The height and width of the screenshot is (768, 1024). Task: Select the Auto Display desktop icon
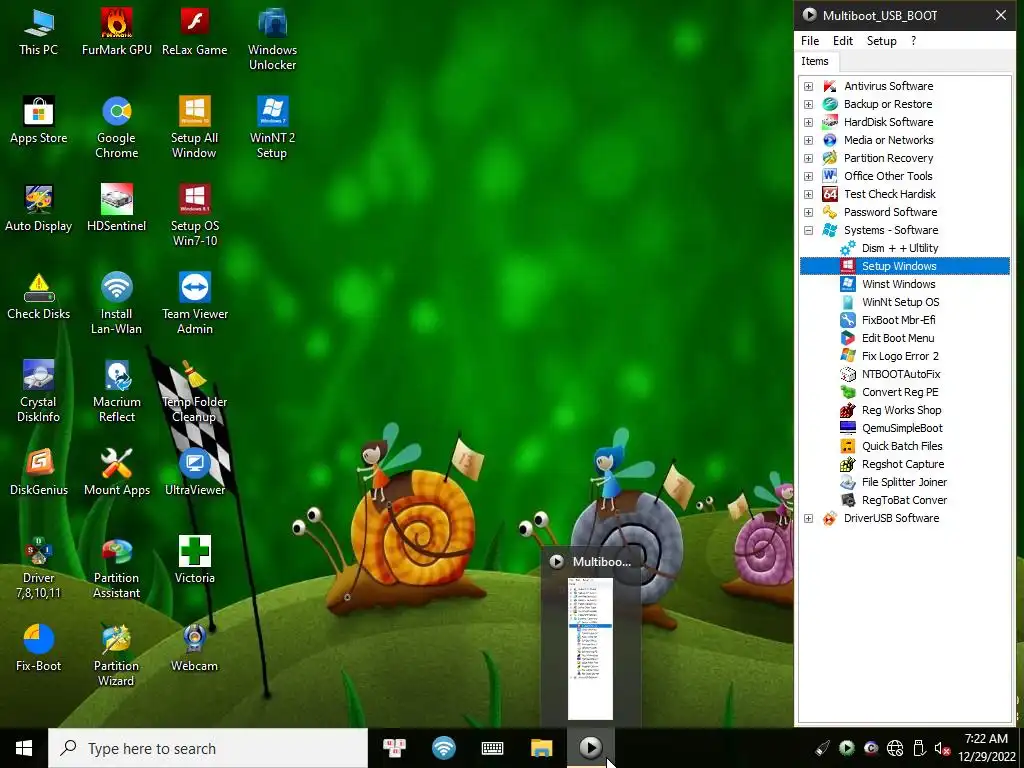click(39, 208)
